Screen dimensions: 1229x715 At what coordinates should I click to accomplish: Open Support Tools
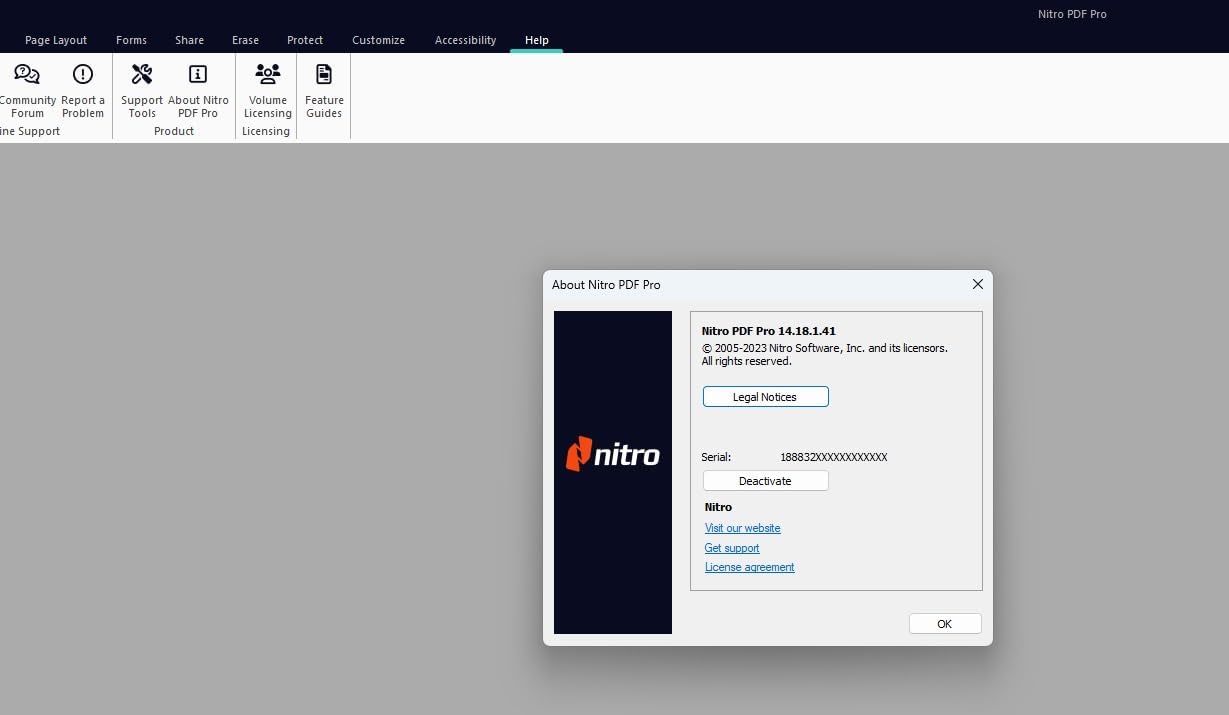[141, 88]
